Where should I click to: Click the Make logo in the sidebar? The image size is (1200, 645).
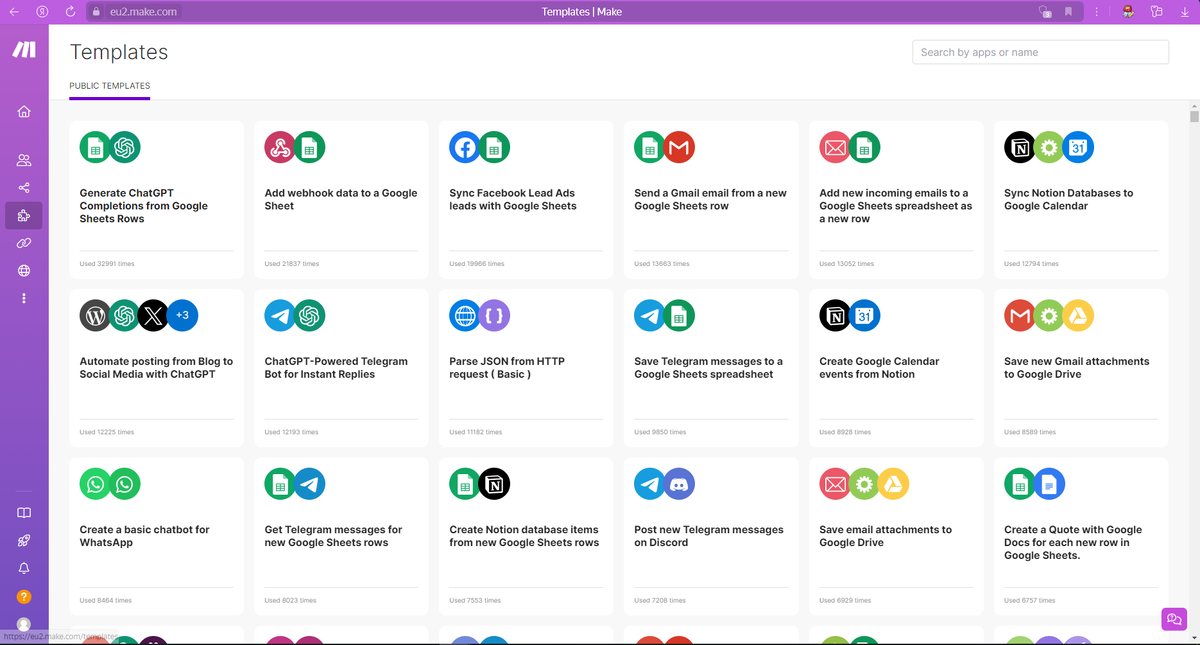tap(24, 50)
